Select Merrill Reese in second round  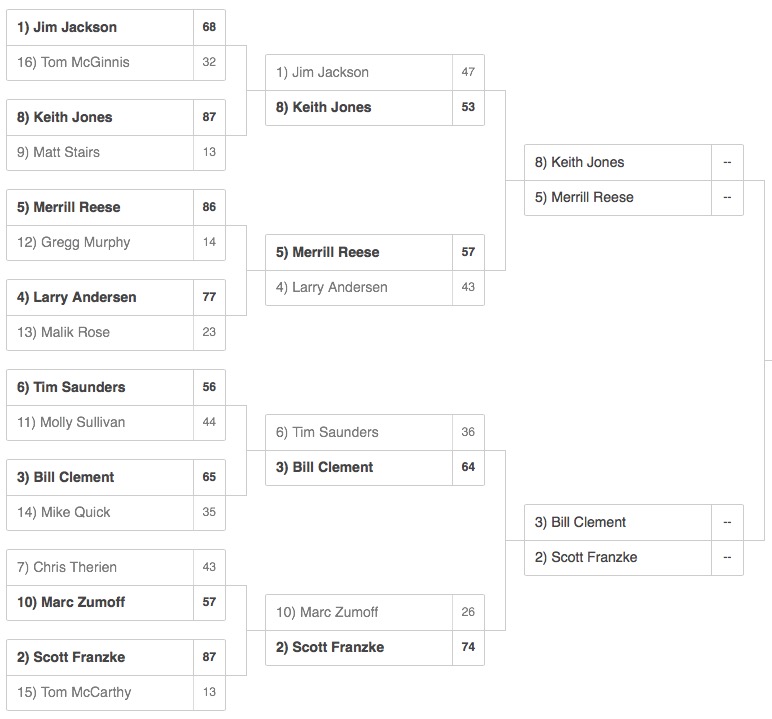tap(375, 252)
